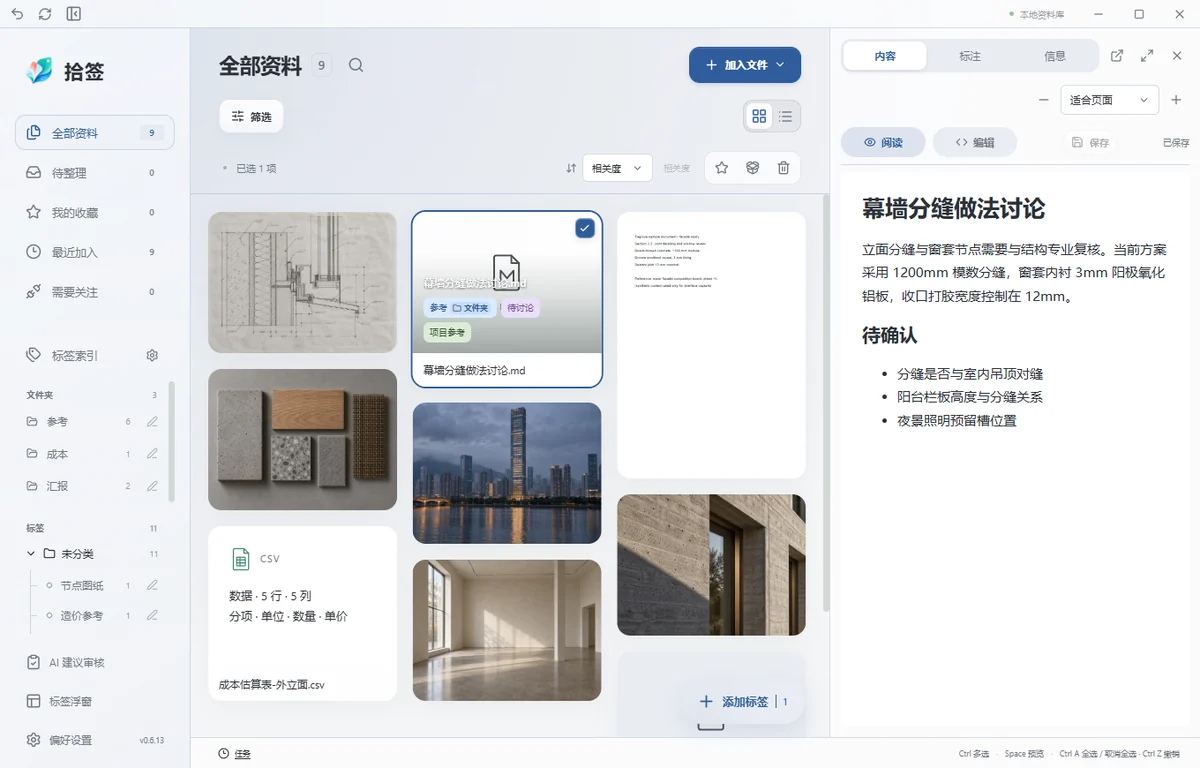Collapse the 未分类 tag group

[31, 554]
